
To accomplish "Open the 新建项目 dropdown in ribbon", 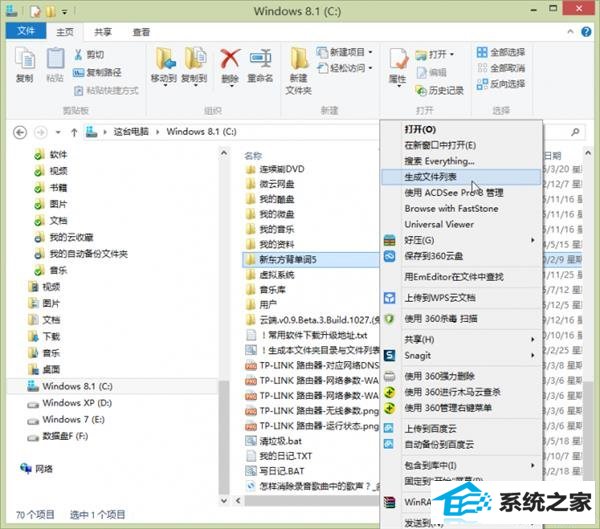I will 345,53.
